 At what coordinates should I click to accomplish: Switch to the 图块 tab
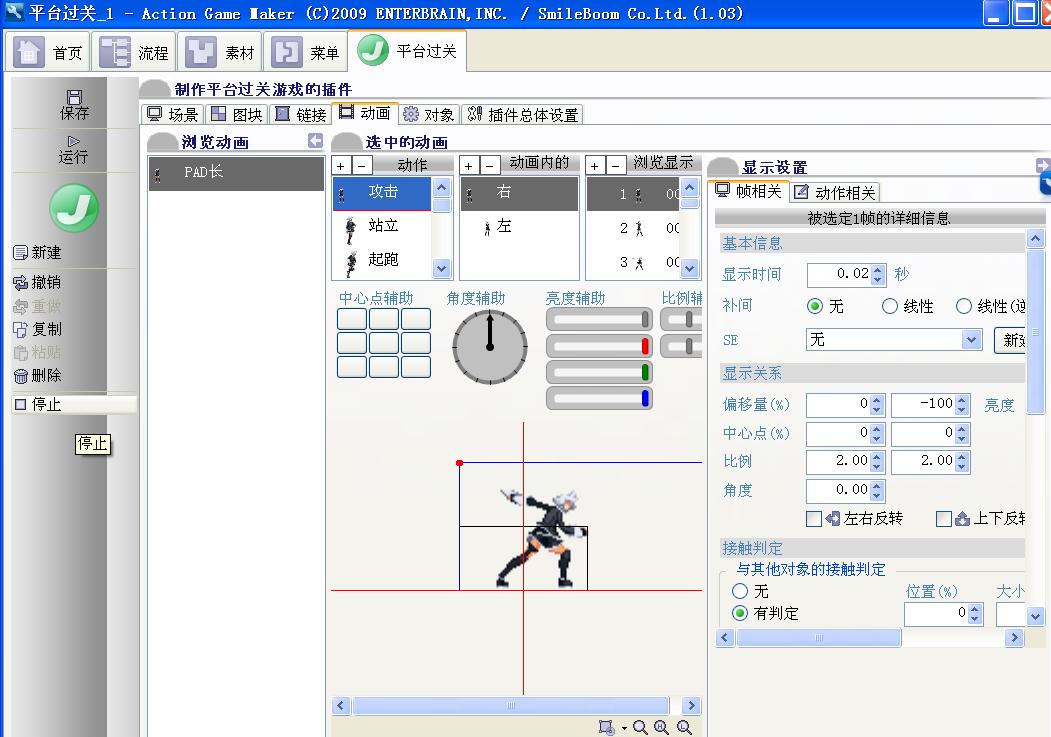[x=237, y=115]
